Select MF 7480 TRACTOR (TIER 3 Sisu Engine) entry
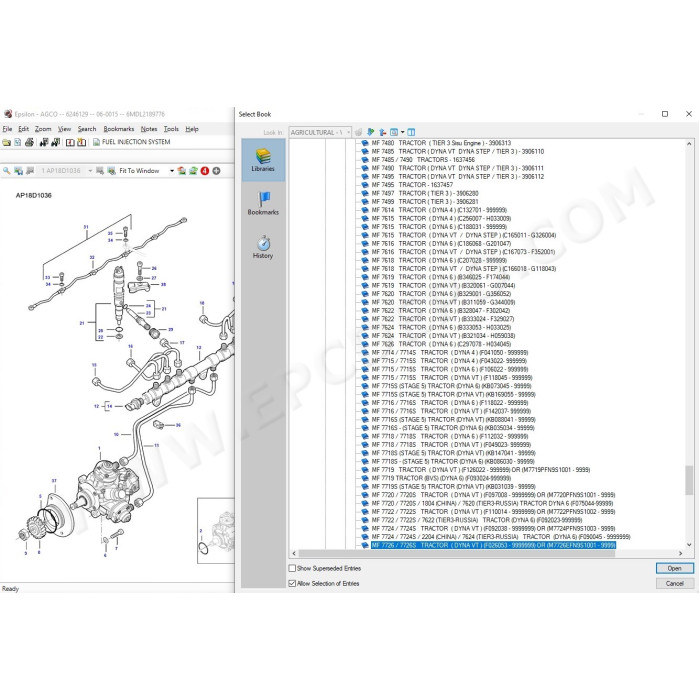The image size is (700, 700). [x=441, y=143]
